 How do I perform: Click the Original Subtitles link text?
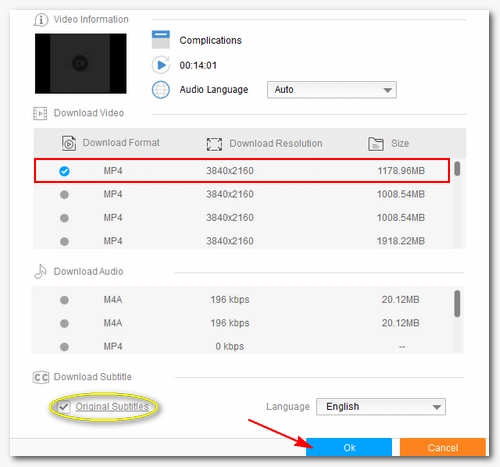(x=112, y=407)
